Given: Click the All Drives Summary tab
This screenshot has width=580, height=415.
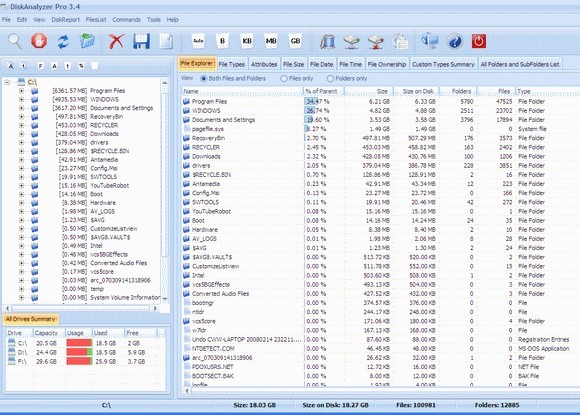Looking at the screenshot, I should click(30, 319).
